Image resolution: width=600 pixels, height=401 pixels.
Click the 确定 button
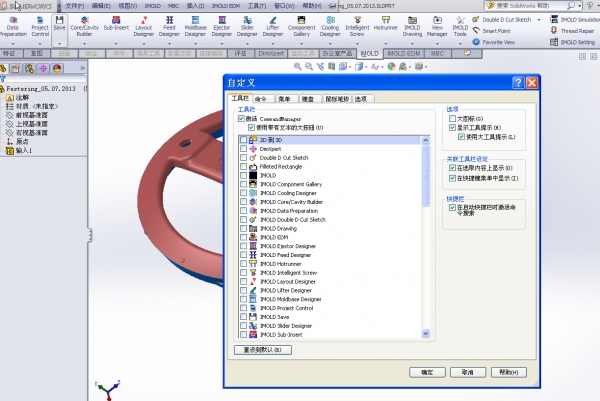[x=427, y=372]
